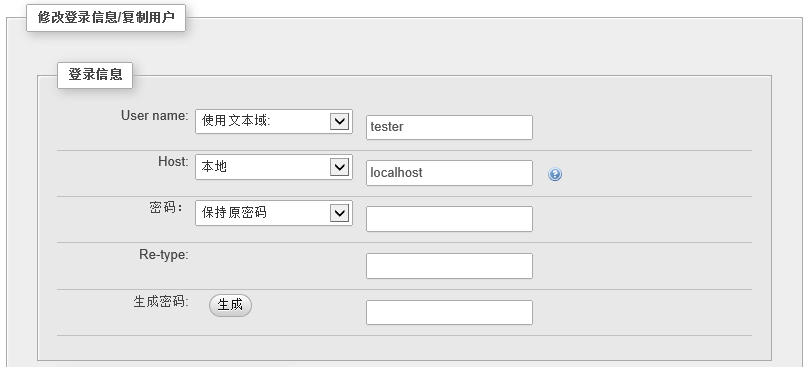This screenshot has height=367, width=810.
Task: Open the 使用文本域 user name dropdown
Action: 274,121
